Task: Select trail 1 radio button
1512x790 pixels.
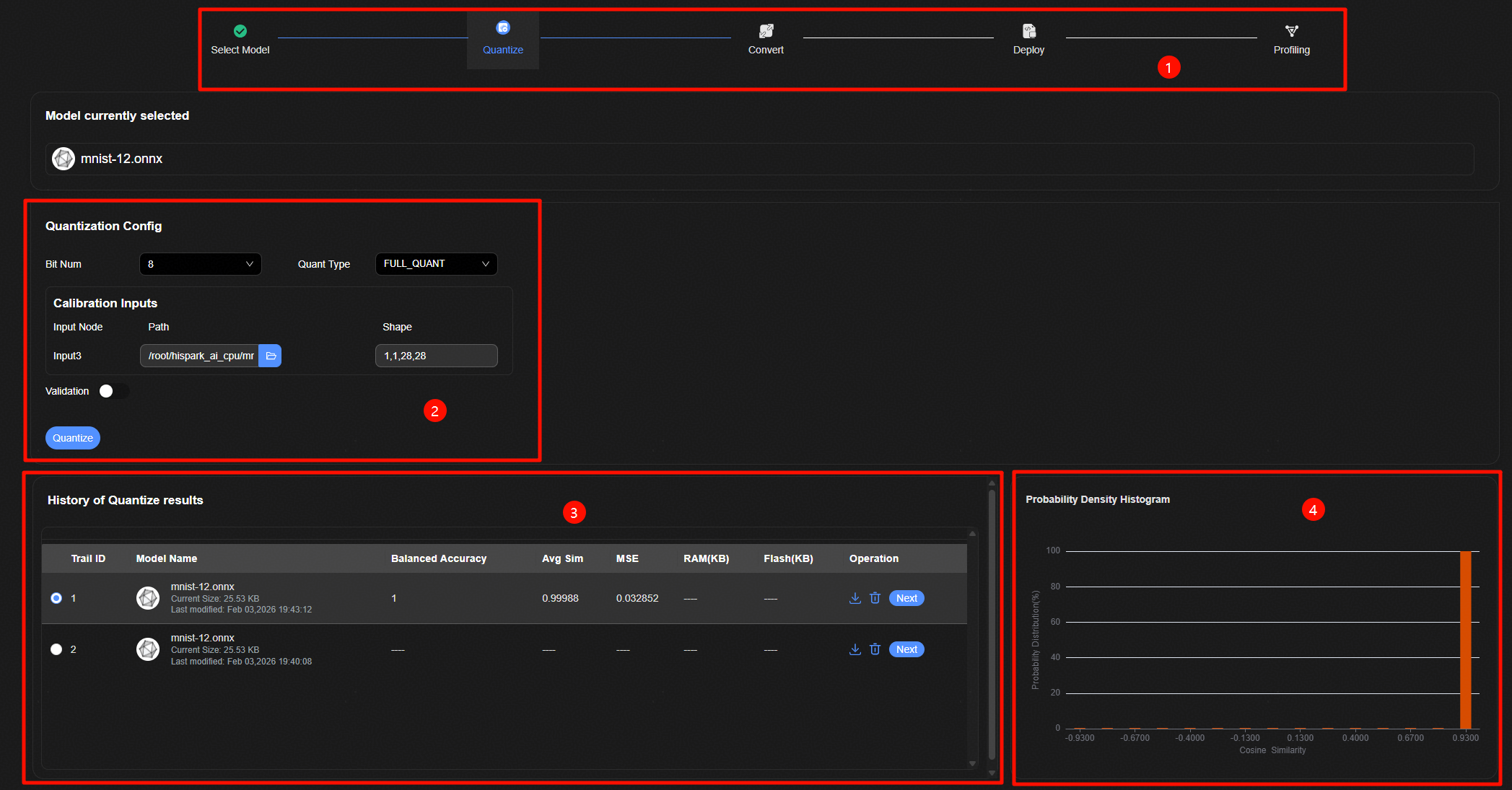Action: coord(56,598)
